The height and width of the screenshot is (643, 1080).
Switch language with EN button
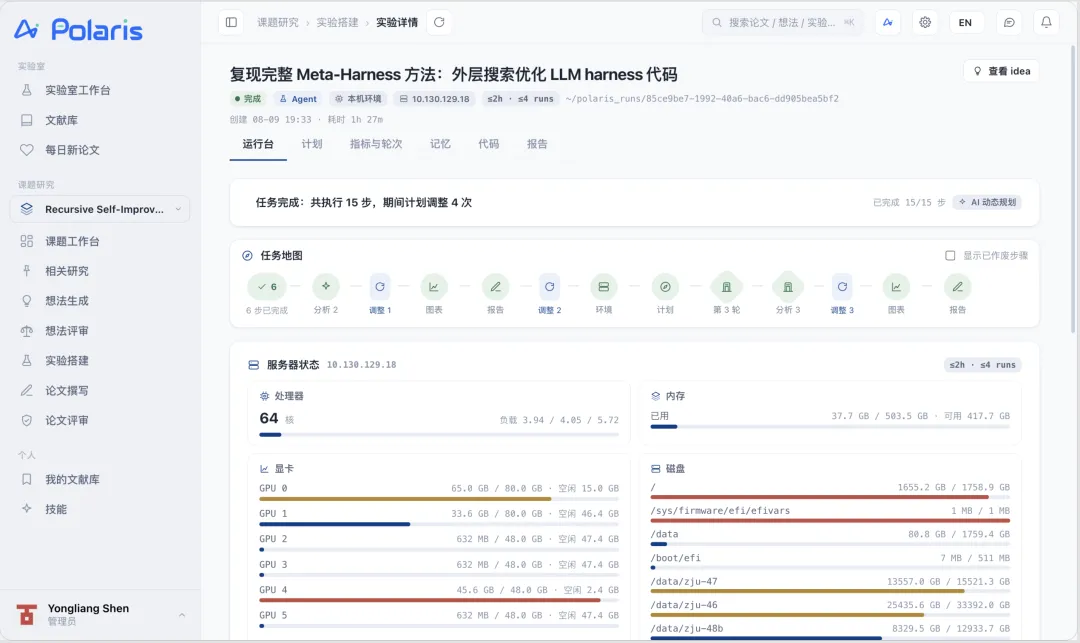pos(965,23)
